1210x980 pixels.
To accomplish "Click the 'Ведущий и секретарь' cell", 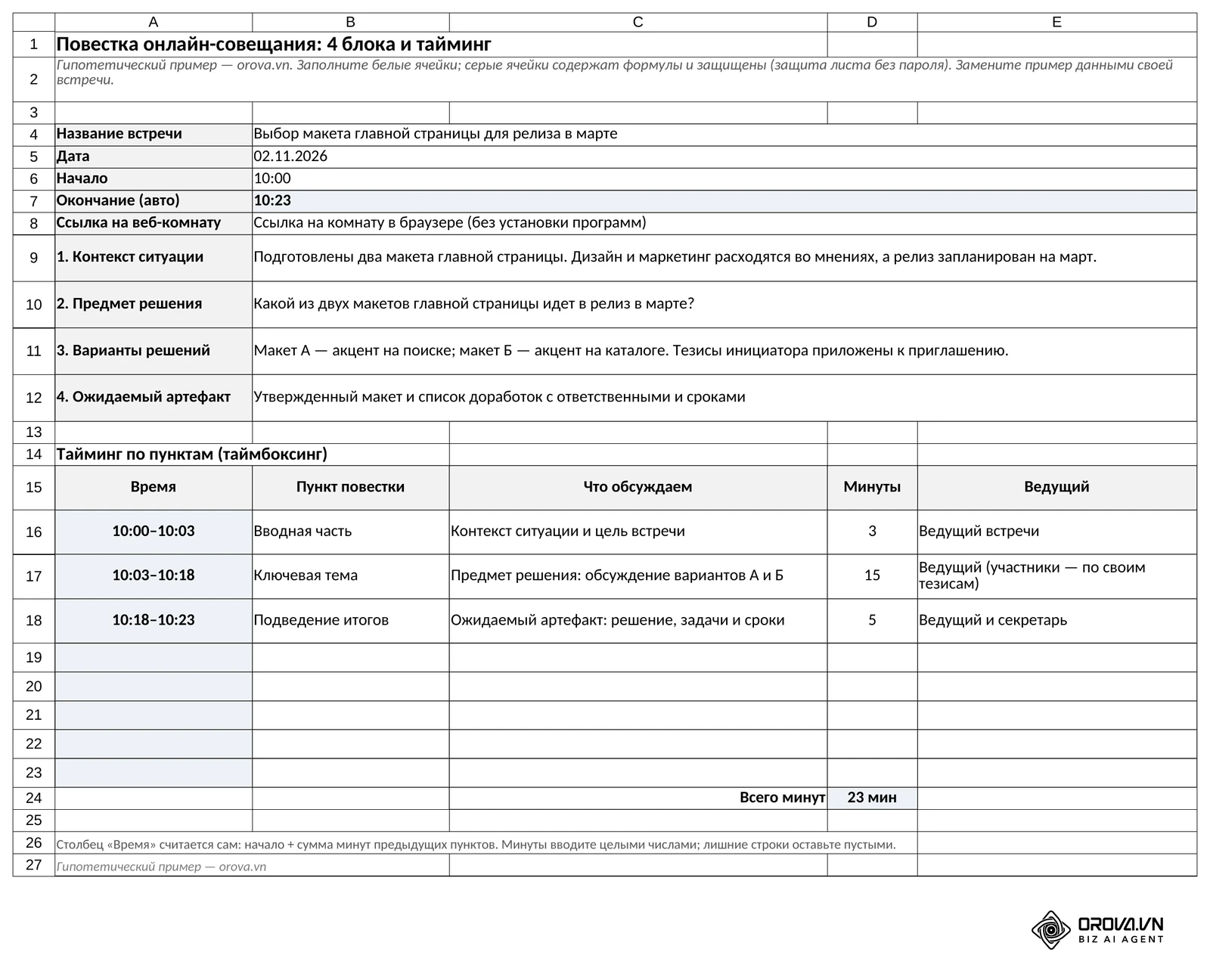I will (1056, 621).
